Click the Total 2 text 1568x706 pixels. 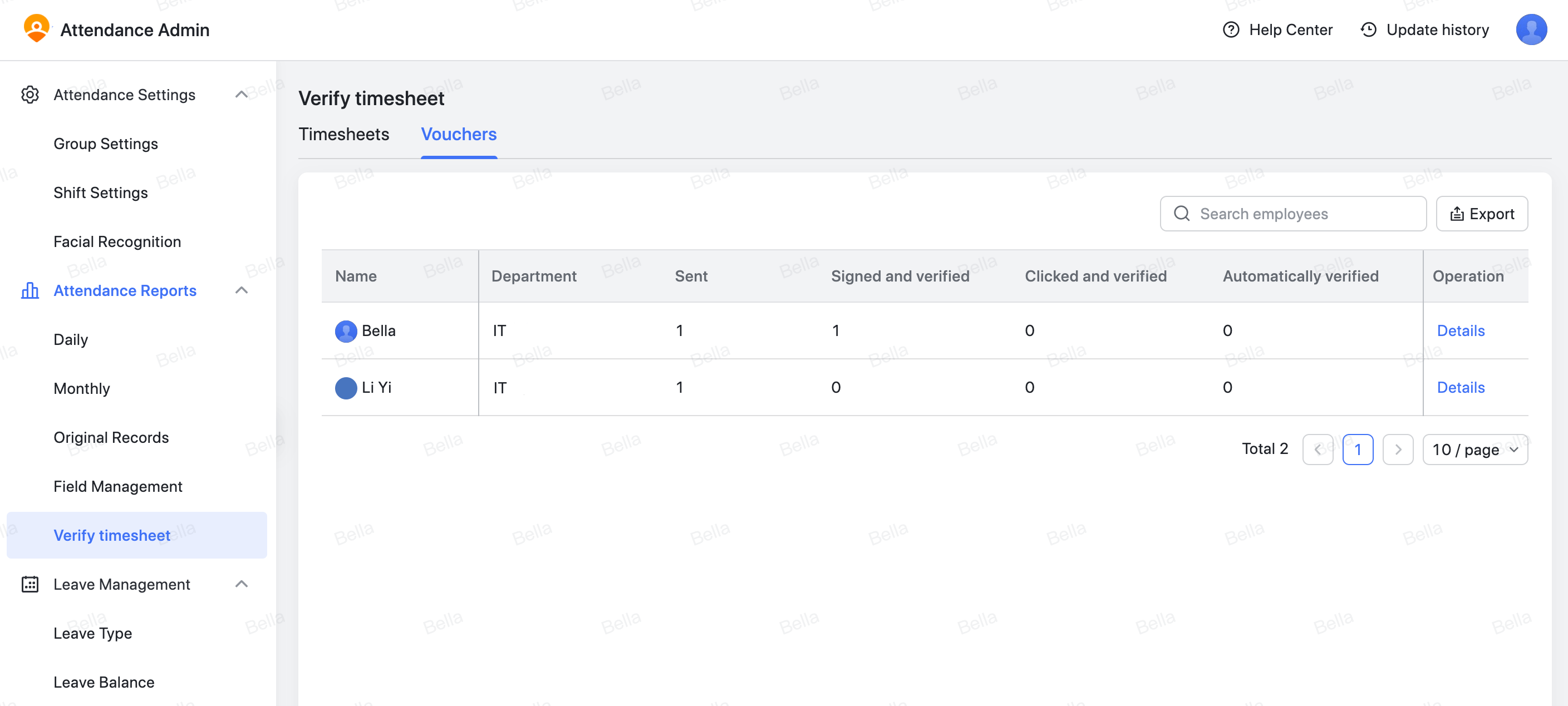(1265, 449)
